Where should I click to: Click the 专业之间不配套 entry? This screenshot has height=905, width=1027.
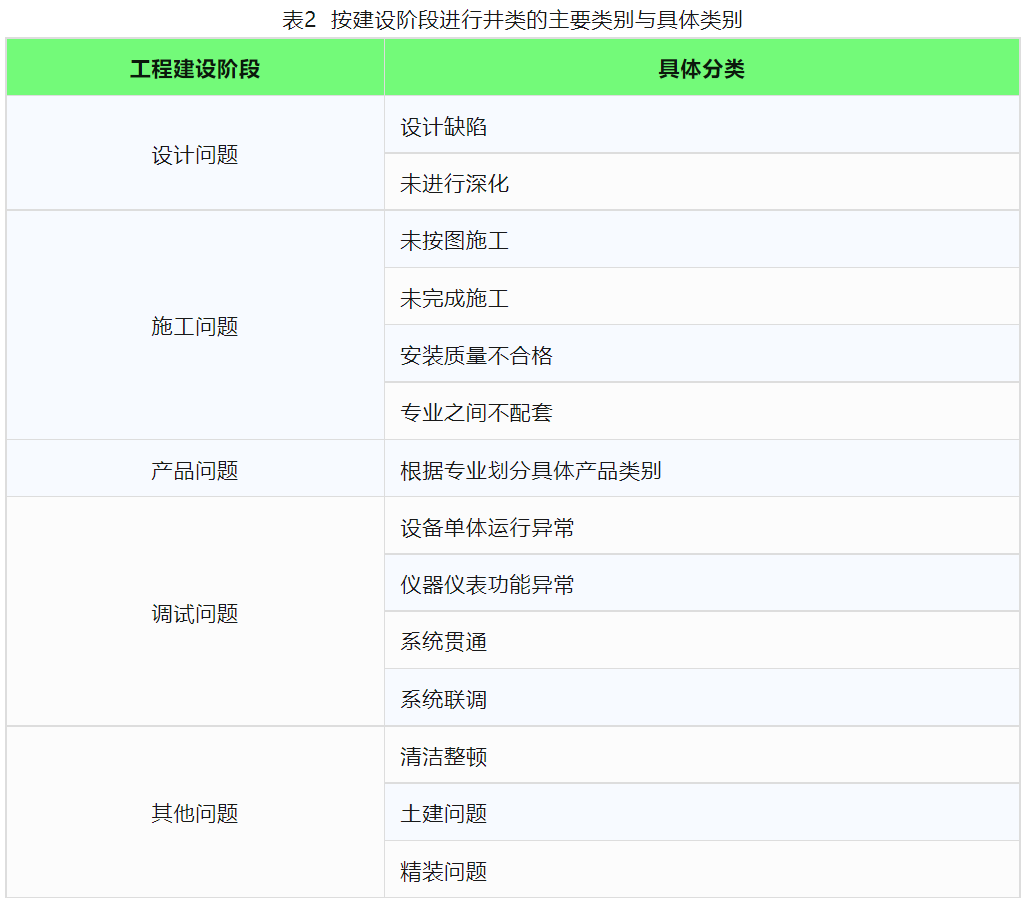(x=477, y=413)
